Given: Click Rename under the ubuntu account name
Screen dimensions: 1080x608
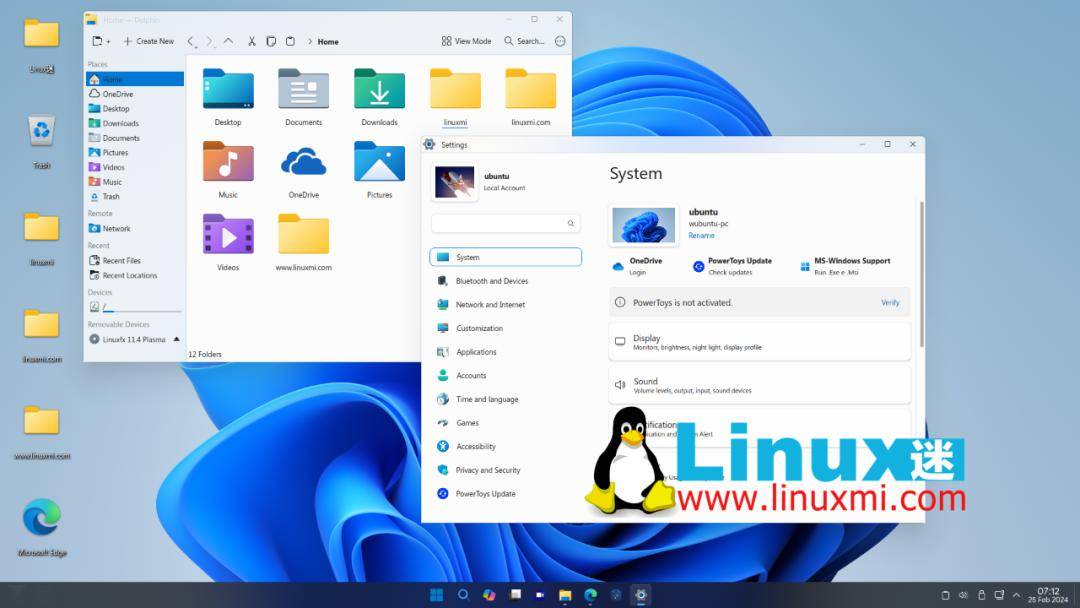Looking at the screenshot, I should [x=703, y=236].
